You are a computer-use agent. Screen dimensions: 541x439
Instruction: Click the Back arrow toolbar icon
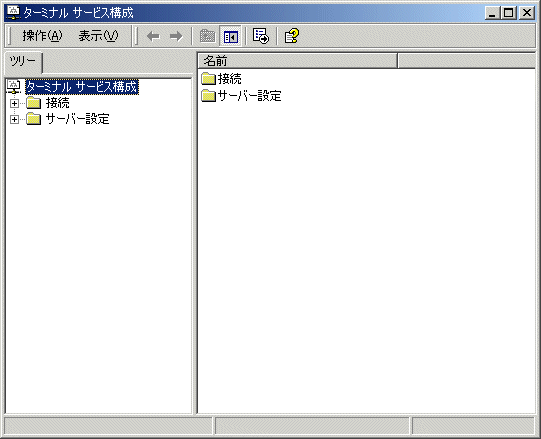pyautogui.click(x=153, y=36)
